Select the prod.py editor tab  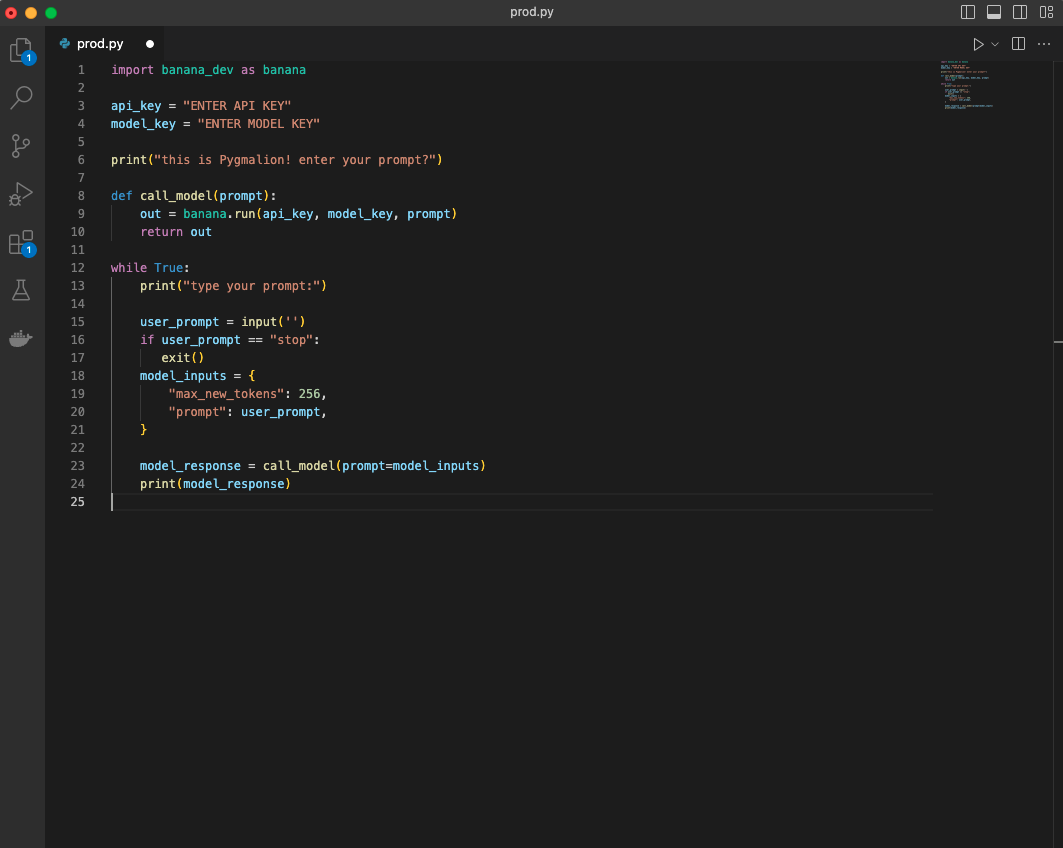point(100,44)
